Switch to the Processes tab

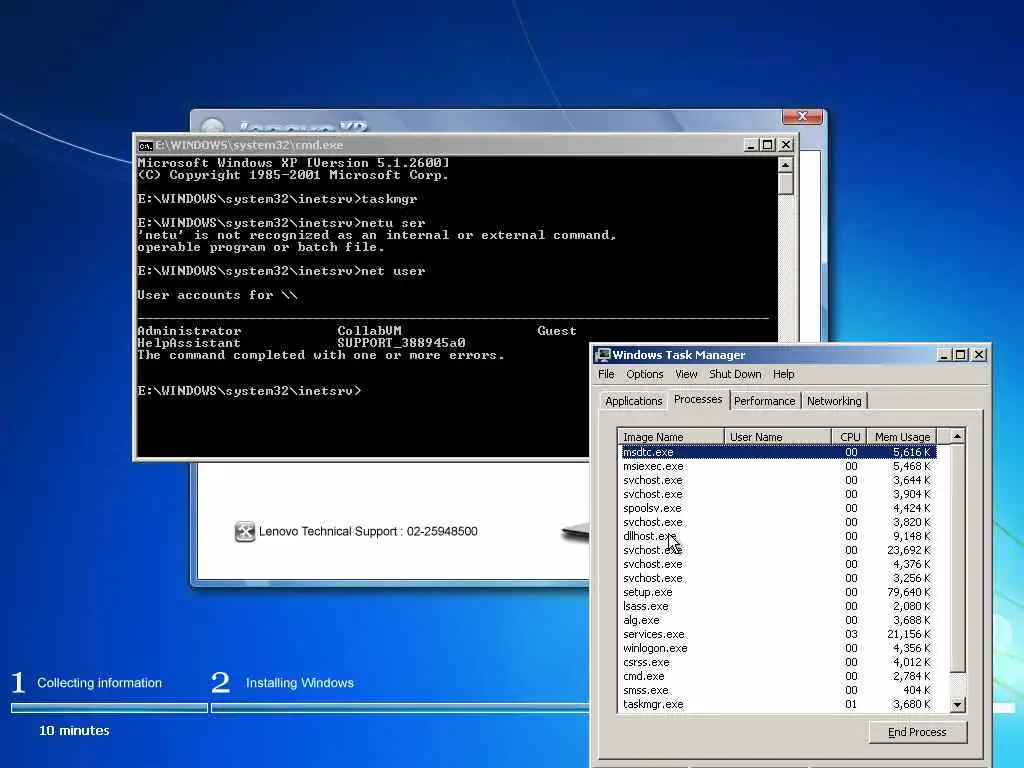tap(698, 399)
